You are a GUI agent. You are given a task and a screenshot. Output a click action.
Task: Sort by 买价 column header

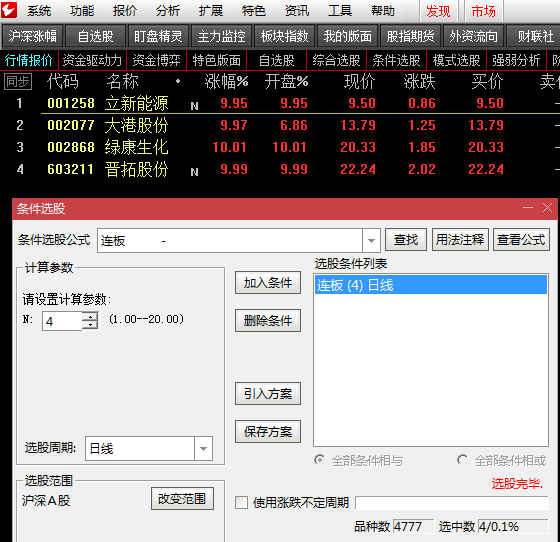tap(488, 82)
